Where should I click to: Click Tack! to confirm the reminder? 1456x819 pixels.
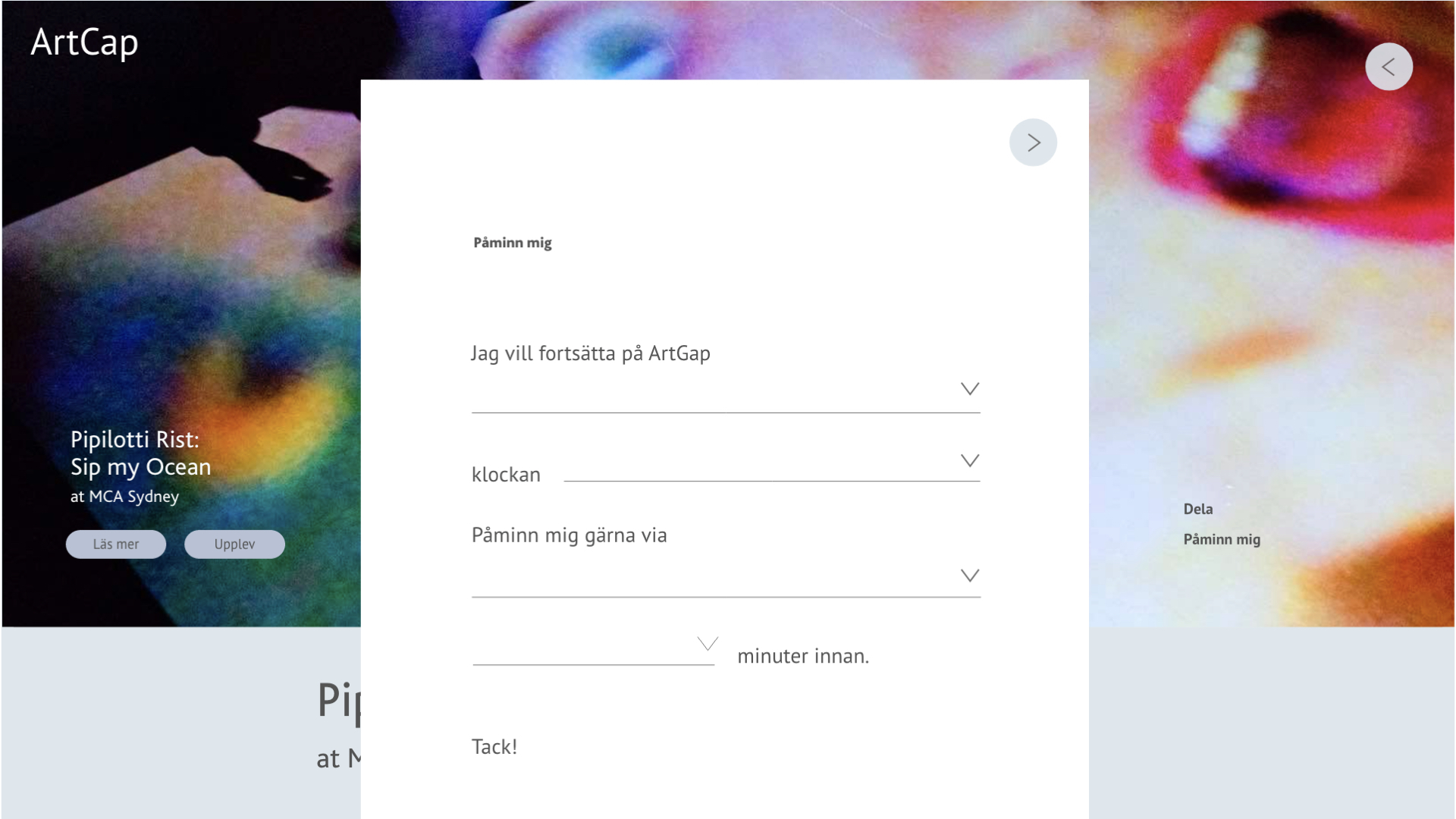point(494,747)
